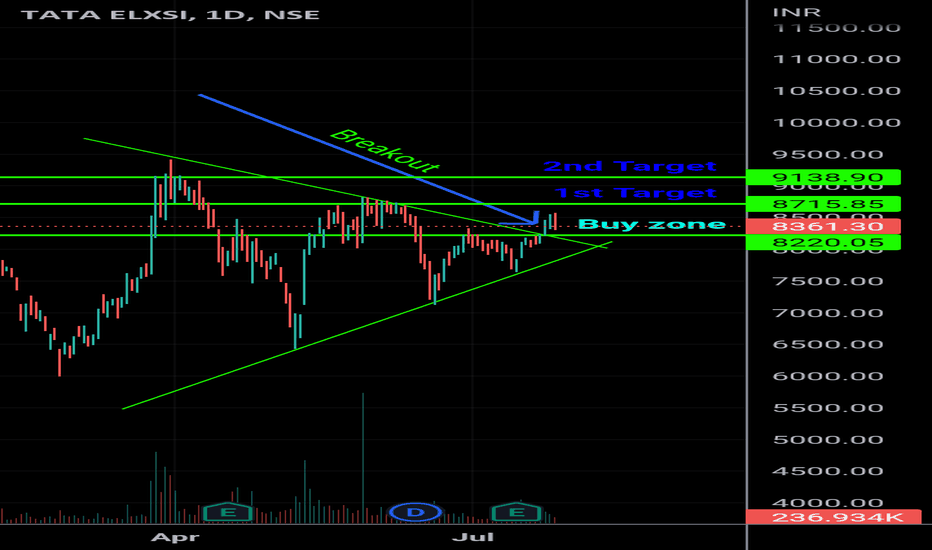The height and width of the screenshot is (550, 932).
Task: Click the green E earnings marker near Jul
Action: pos(517,512)
